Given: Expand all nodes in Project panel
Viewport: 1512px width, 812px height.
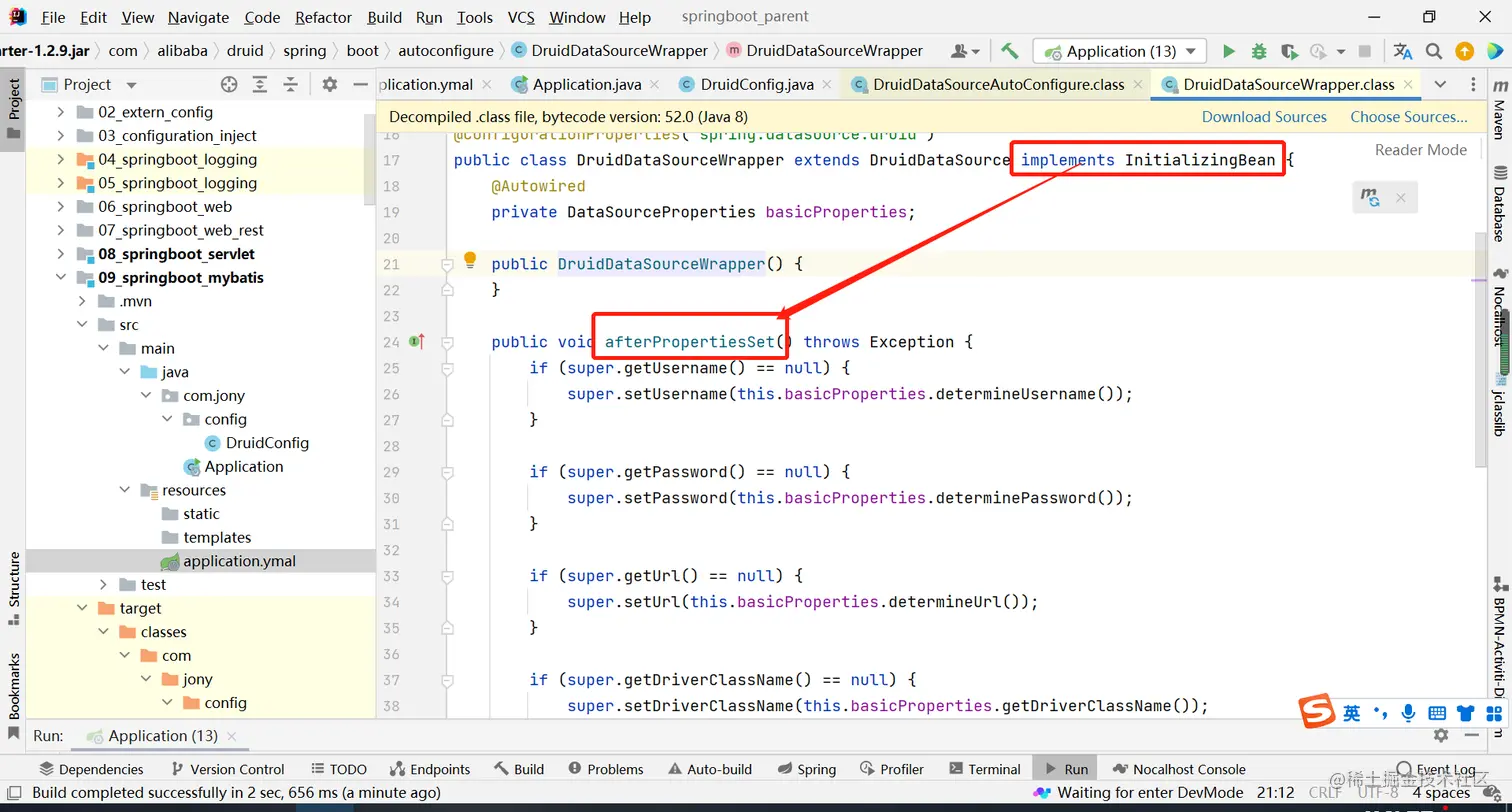Looking at the screenshot, I should click(260, 85).
